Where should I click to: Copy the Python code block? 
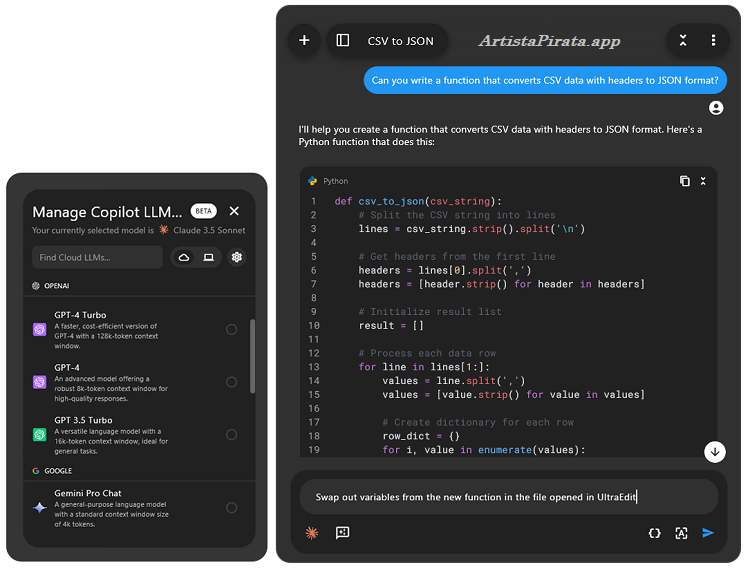coord(684,181)
